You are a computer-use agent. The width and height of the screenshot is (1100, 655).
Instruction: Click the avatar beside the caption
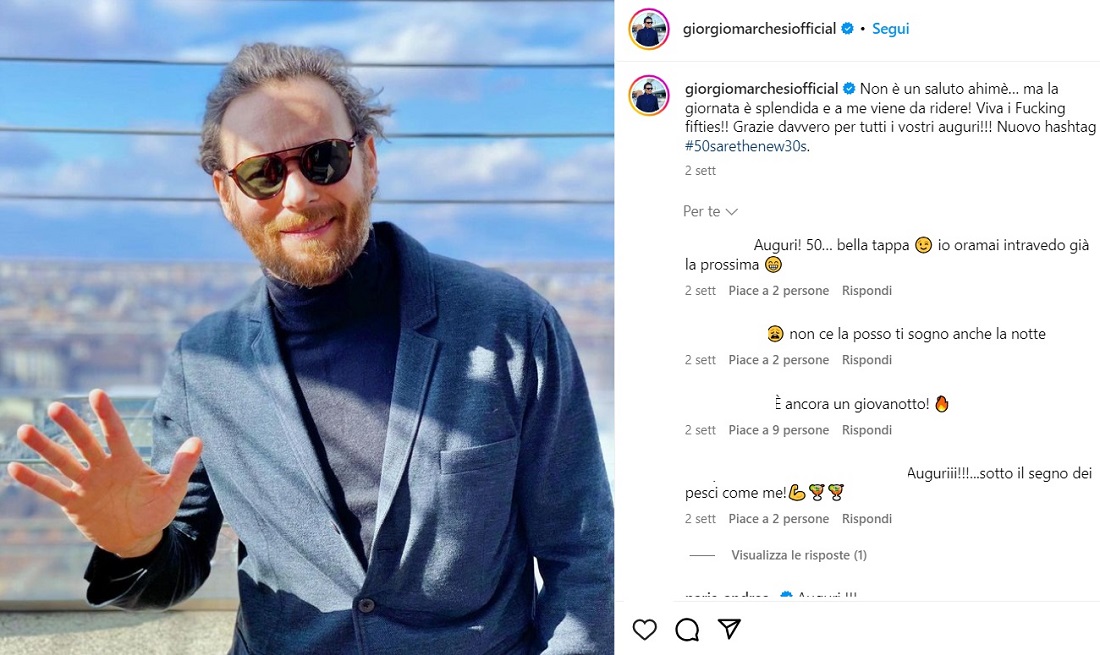(648, 94)
